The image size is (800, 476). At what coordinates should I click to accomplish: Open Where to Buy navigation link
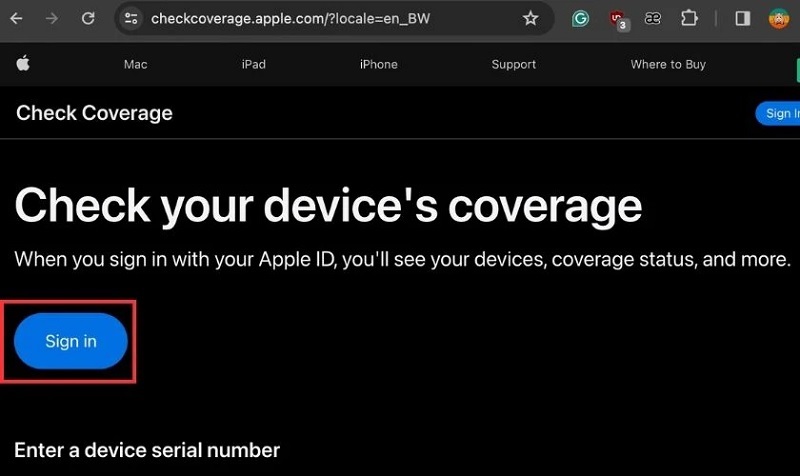tap(668, 64)
